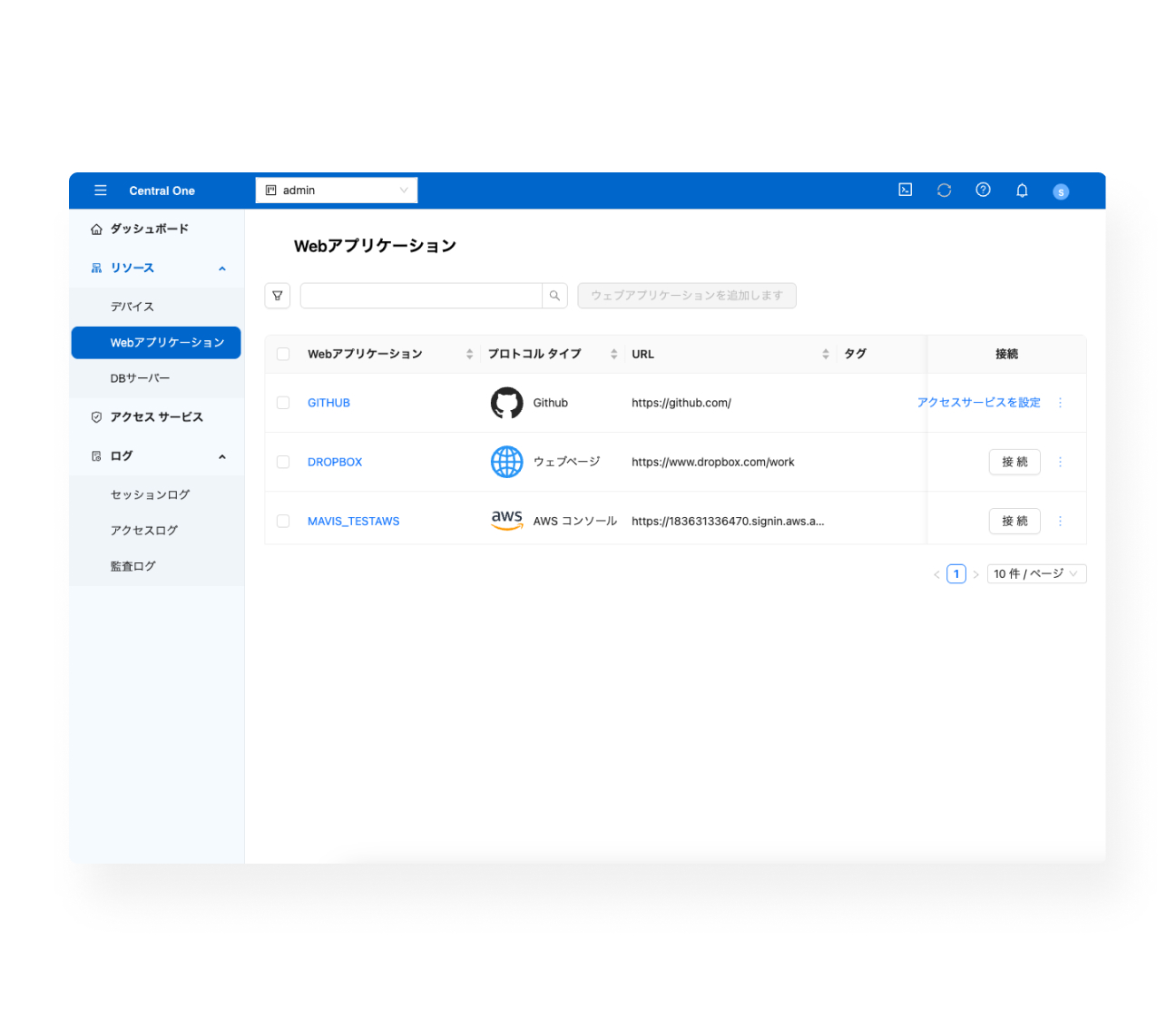Go to デバイス in the sidebar
Screen dimensions: 1176x1036
(132, 307)
